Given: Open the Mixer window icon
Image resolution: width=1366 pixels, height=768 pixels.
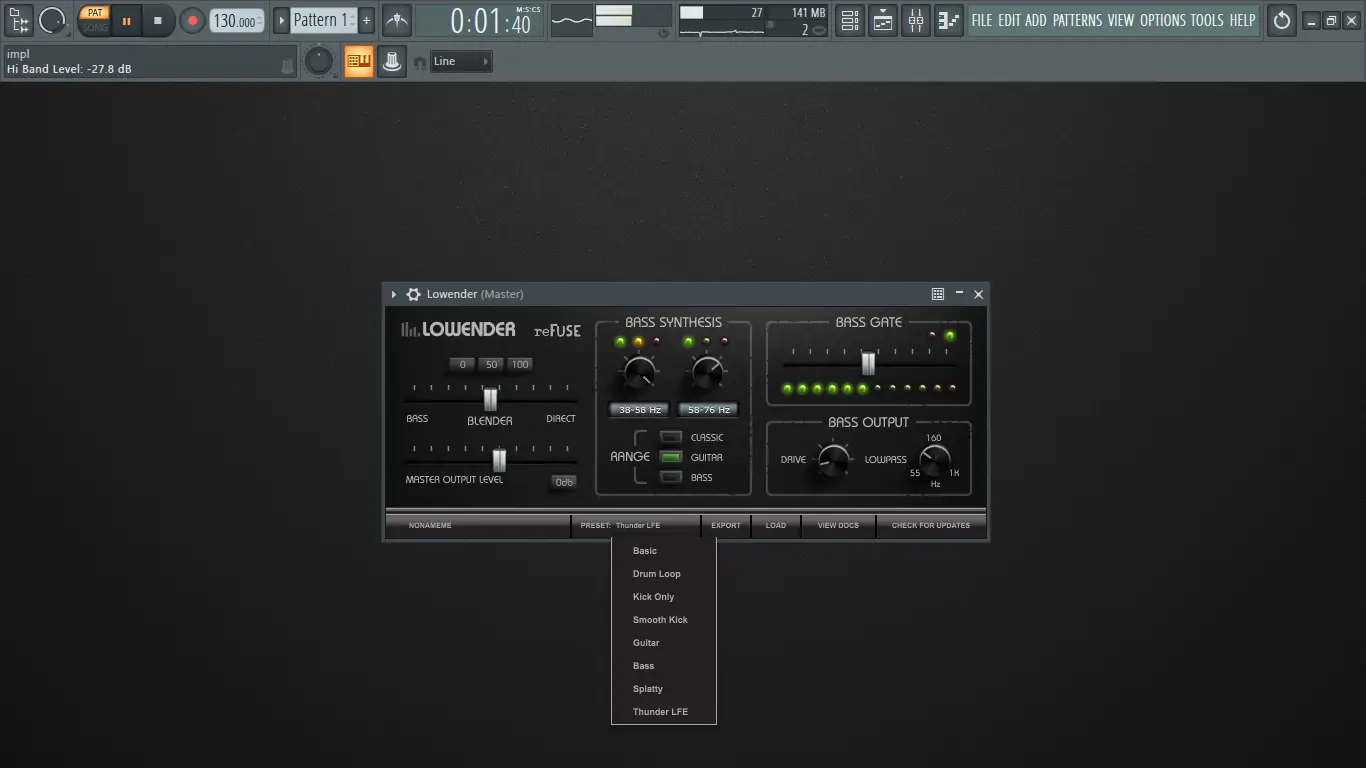Looking at the screenshot, I should point(915,20).
